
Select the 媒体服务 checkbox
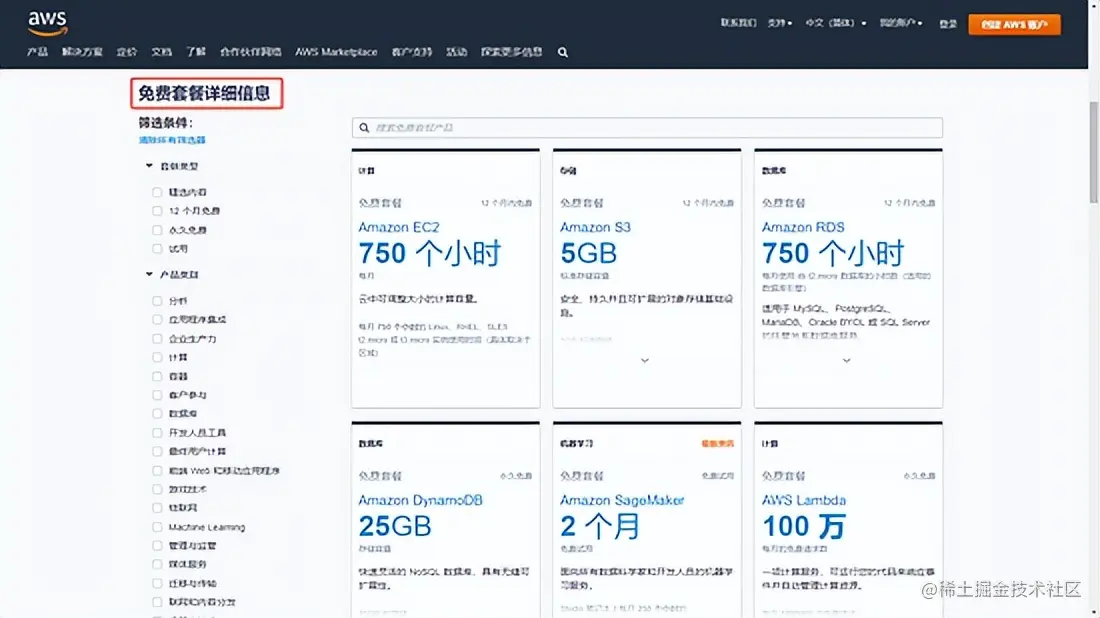click(157, 565)
